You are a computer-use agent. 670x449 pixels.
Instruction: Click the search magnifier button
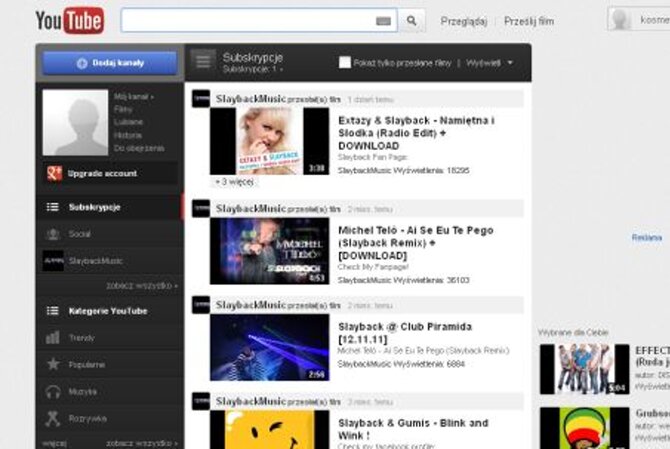pyautogui.click(x=411, y=20)
